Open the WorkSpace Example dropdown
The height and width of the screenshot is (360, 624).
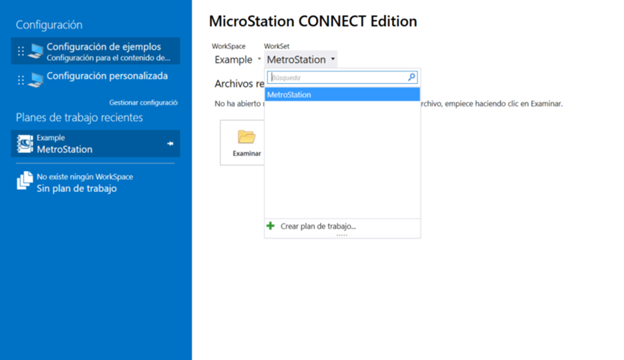[x=238, y=60]
